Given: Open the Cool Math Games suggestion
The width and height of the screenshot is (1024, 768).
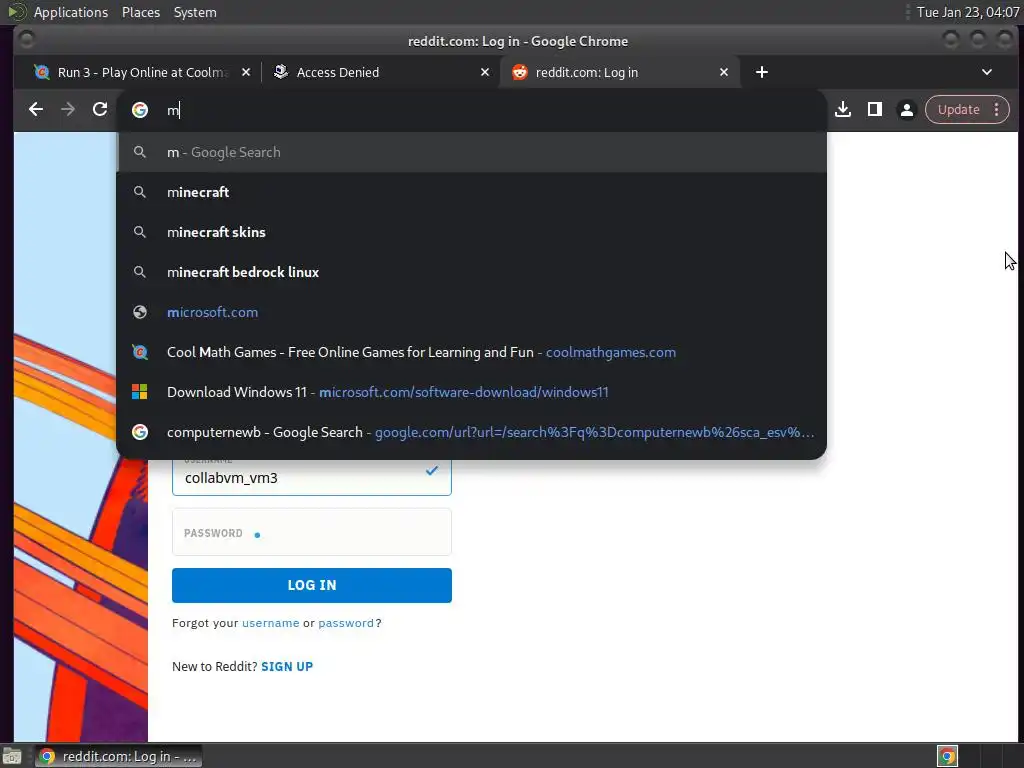Looking at the screenshot, I should [x=472, y=352].
